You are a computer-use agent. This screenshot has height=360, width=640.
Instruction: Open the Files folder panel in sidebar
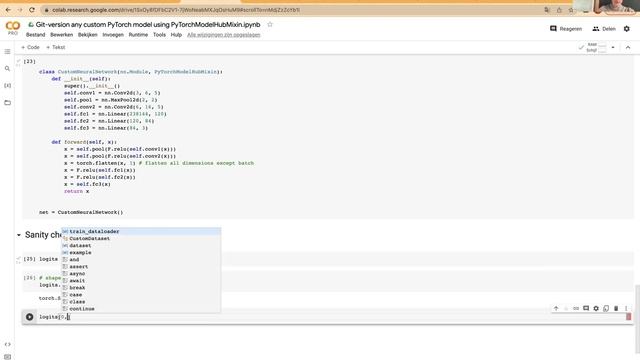click(x=7, y=102)
